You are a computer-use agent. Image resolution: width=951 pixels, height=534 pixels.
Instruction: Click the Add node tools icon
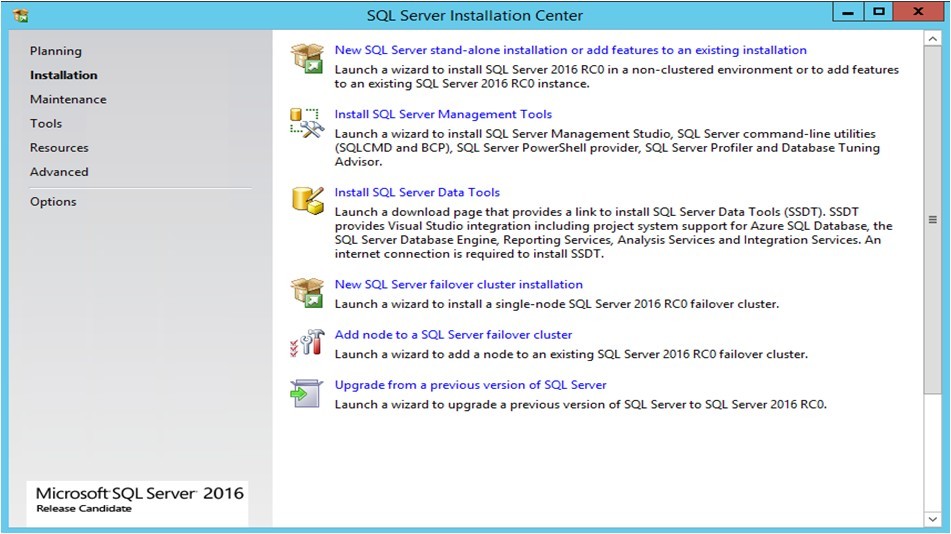point(307,343)
